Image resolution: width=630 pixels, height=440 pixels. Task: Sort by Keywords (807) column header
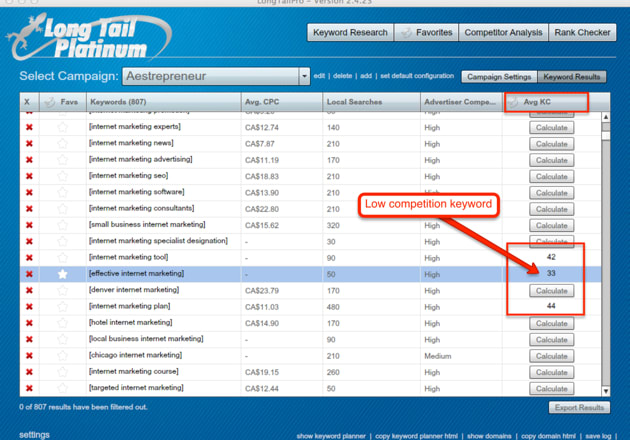click(x=164, y=102)
